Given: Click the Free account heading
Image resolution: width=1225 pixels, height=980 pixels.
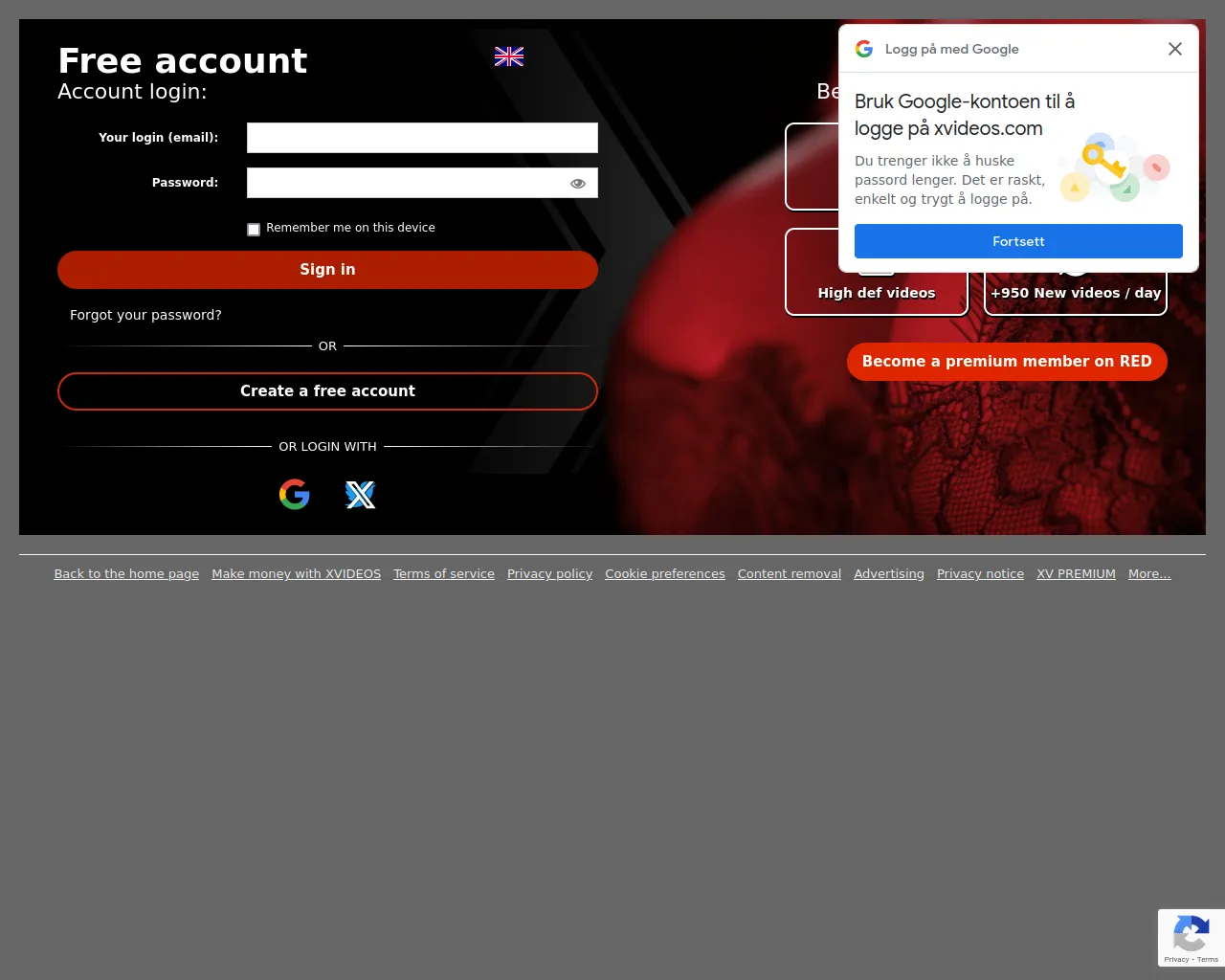Looking at the screenshot, I should [x=183, y=61].
